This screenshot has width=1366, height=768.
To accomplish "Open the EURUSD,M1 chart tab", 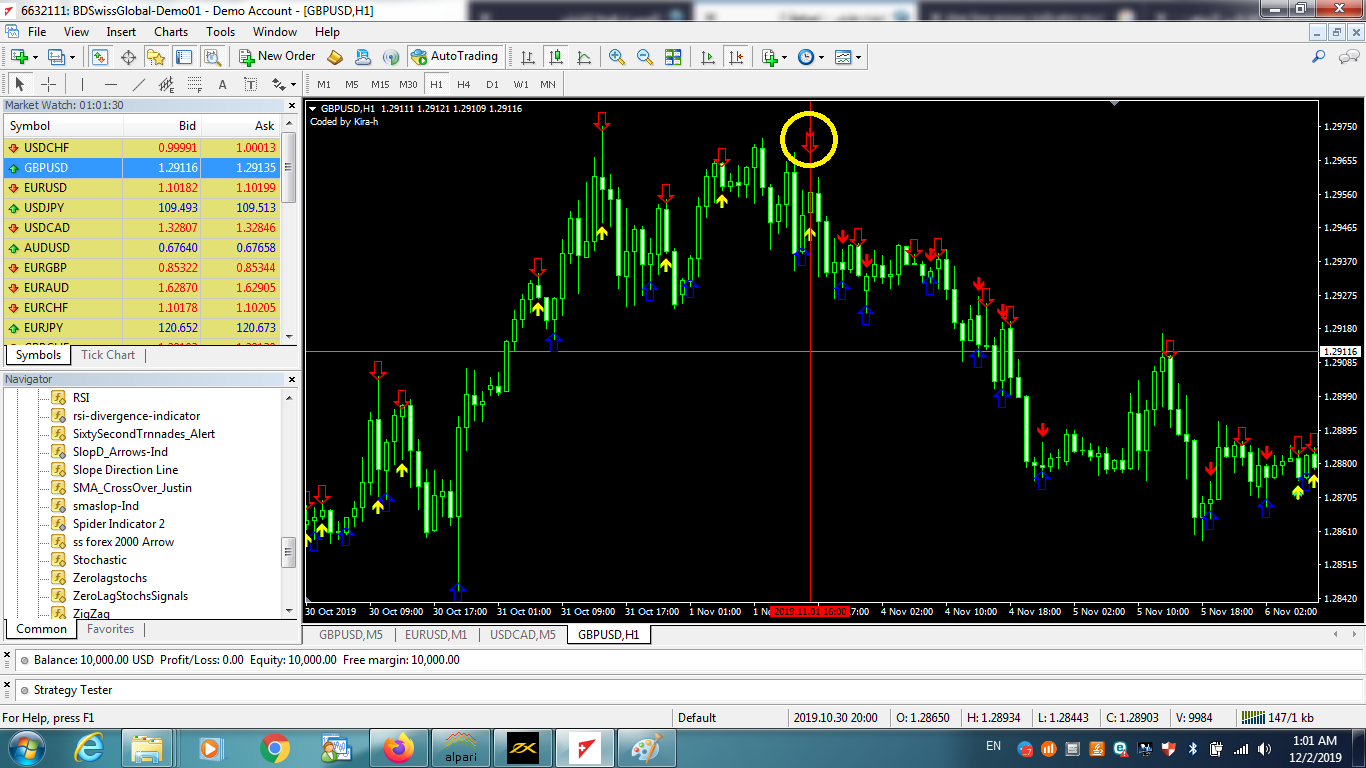I will (x=436, y=634).
